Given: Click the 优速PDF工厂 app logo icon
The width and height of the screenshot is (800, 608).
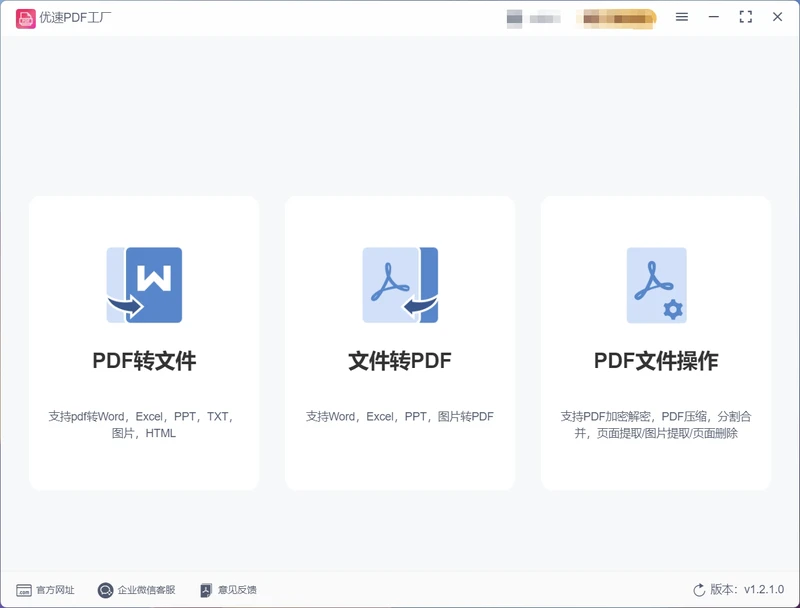Looking at the screenshot, I should pyautogui.click(x=26, y=18).
